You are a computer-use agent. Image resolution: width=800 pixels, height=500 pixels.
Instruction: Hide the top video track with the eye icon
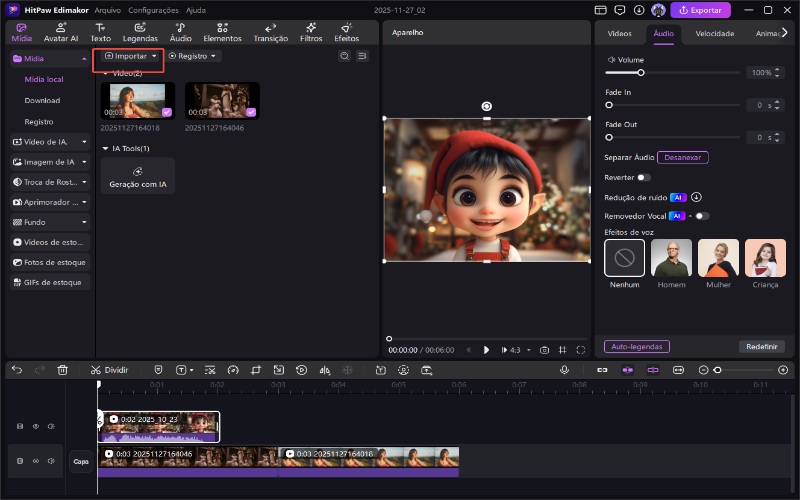(35, 427)
